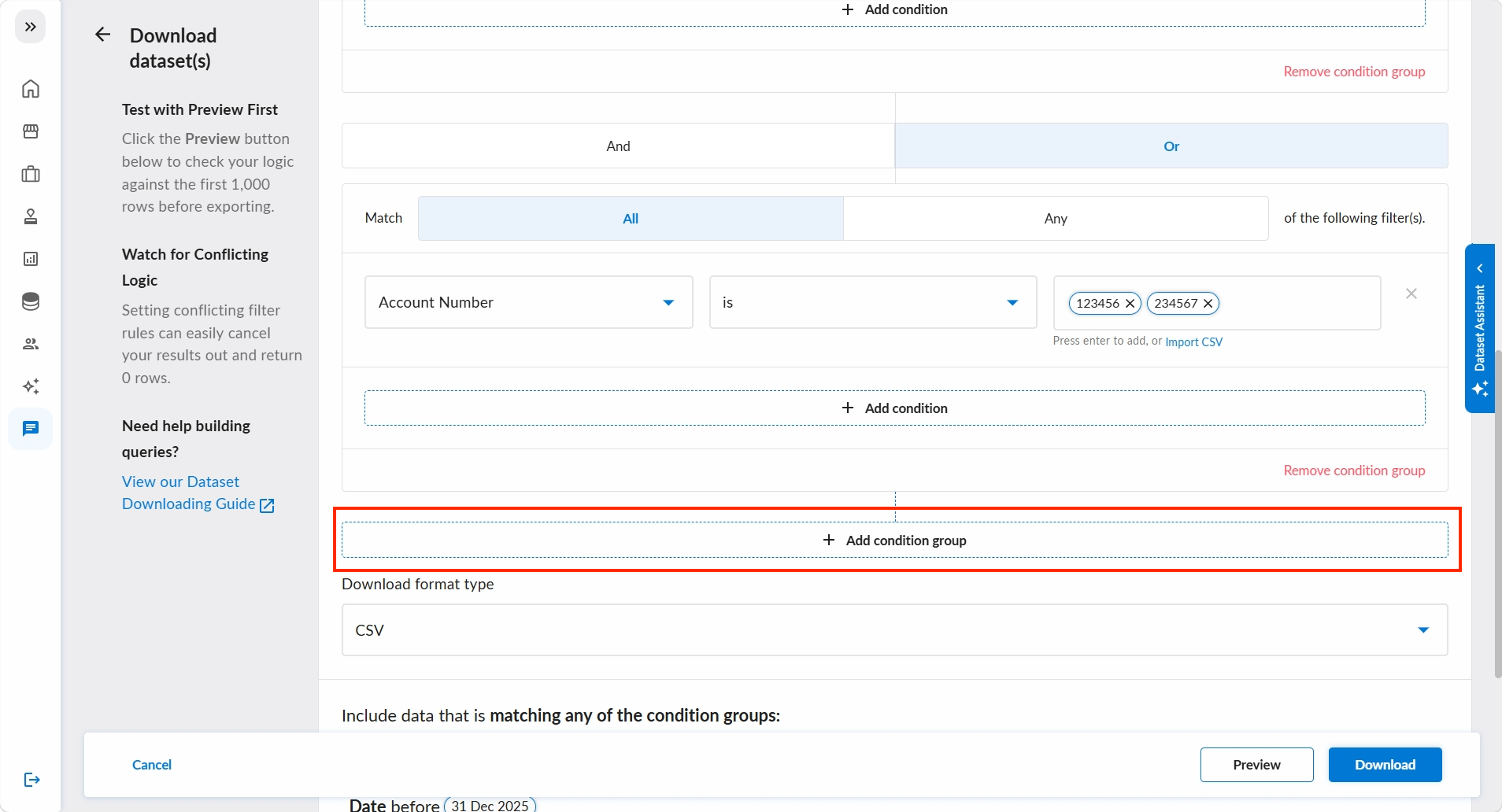The height and width of the screenshot is (812, 1502).
Task: Open Home from sidebar house icon
Action: point(31,89)
